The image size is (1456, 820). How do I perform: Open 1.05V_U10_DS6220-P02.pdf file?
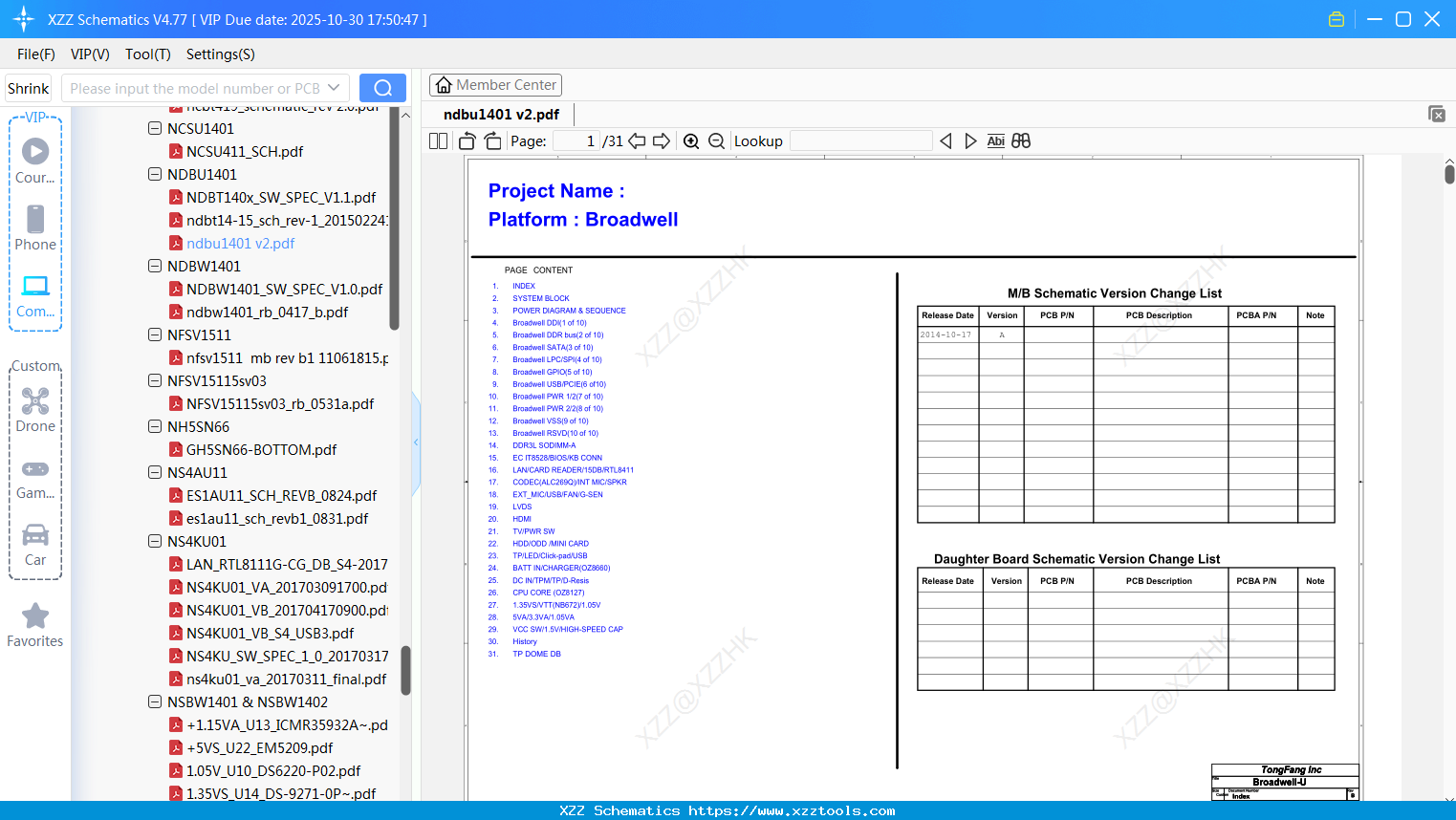[x=273, y=770]
